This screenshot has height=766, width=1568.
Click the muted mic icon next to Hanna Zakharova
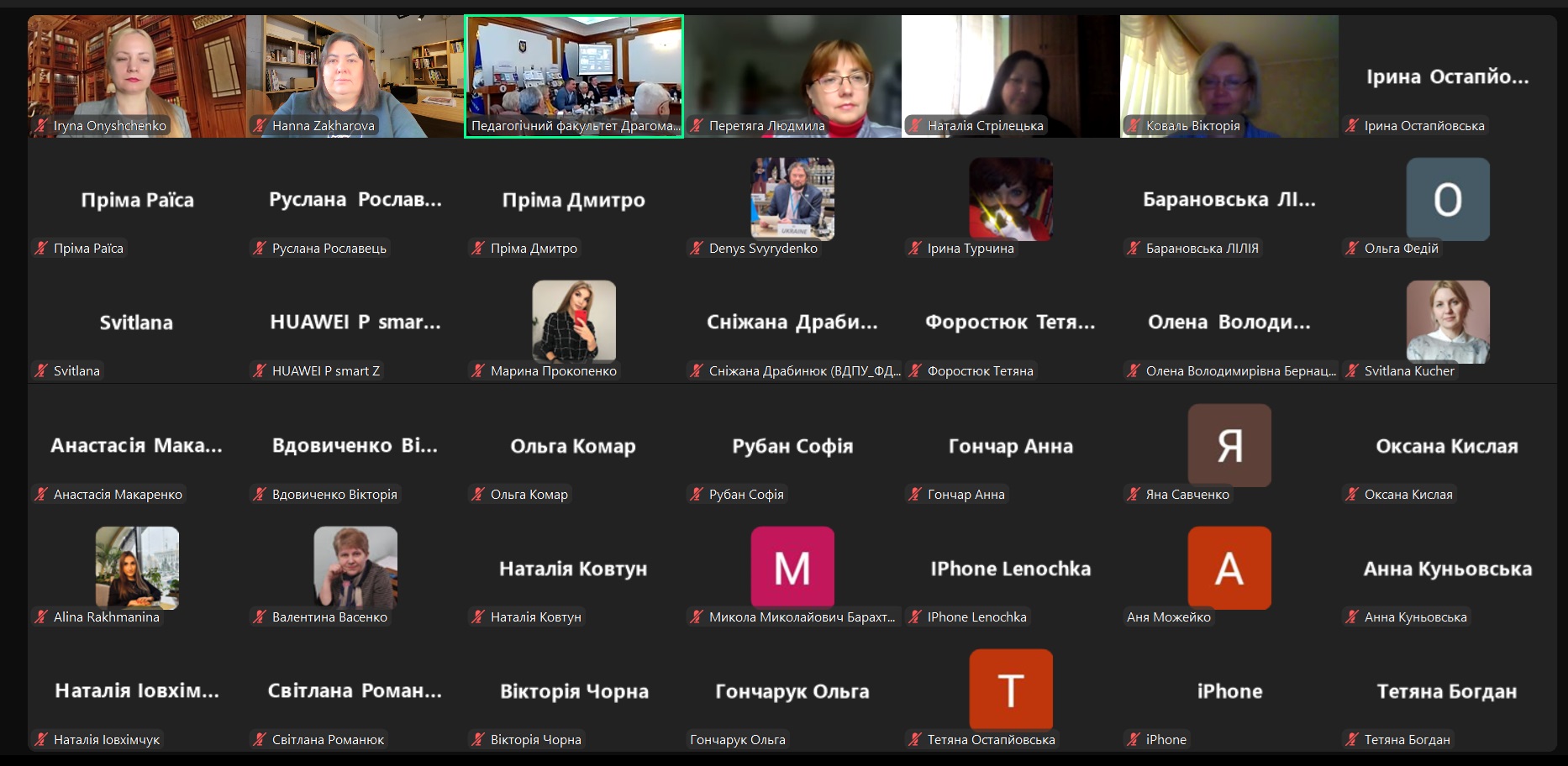(x=260, y=126)
